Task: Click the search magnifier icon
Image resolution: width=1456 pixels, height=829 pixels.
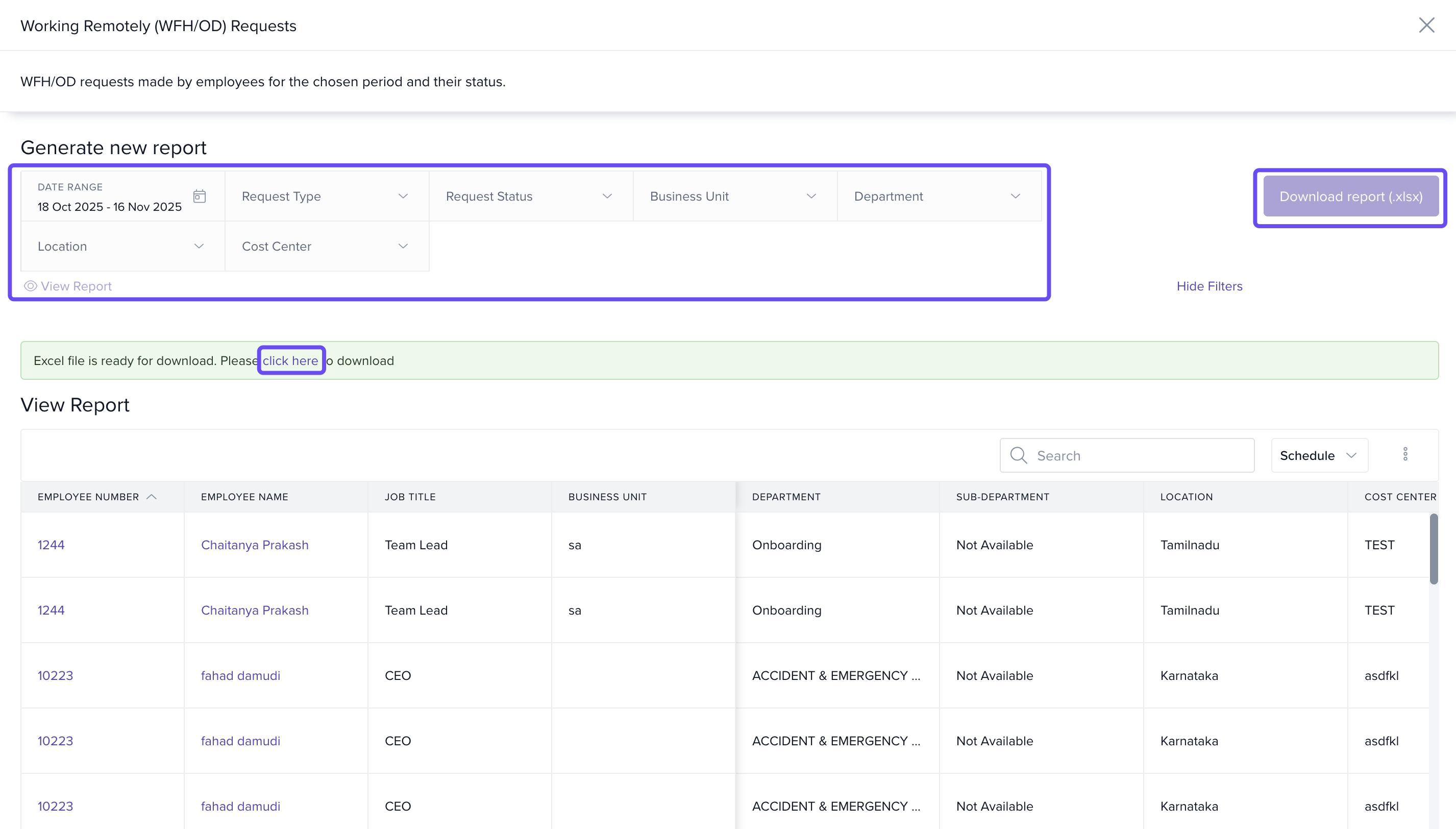Action: (x=1018, y=455)
